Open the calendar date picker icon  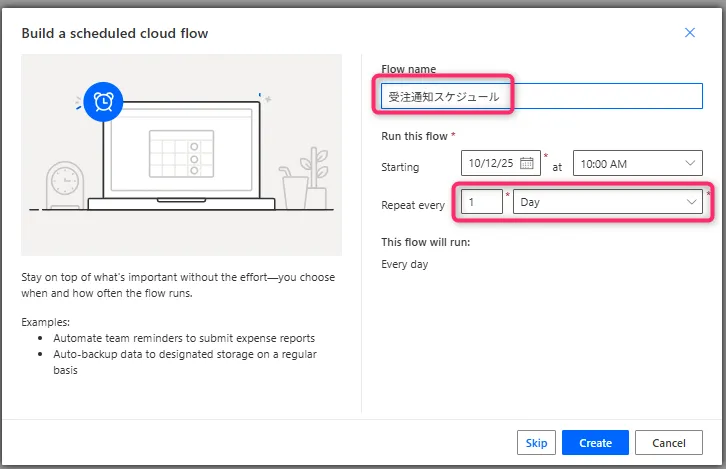coord(527,164)
